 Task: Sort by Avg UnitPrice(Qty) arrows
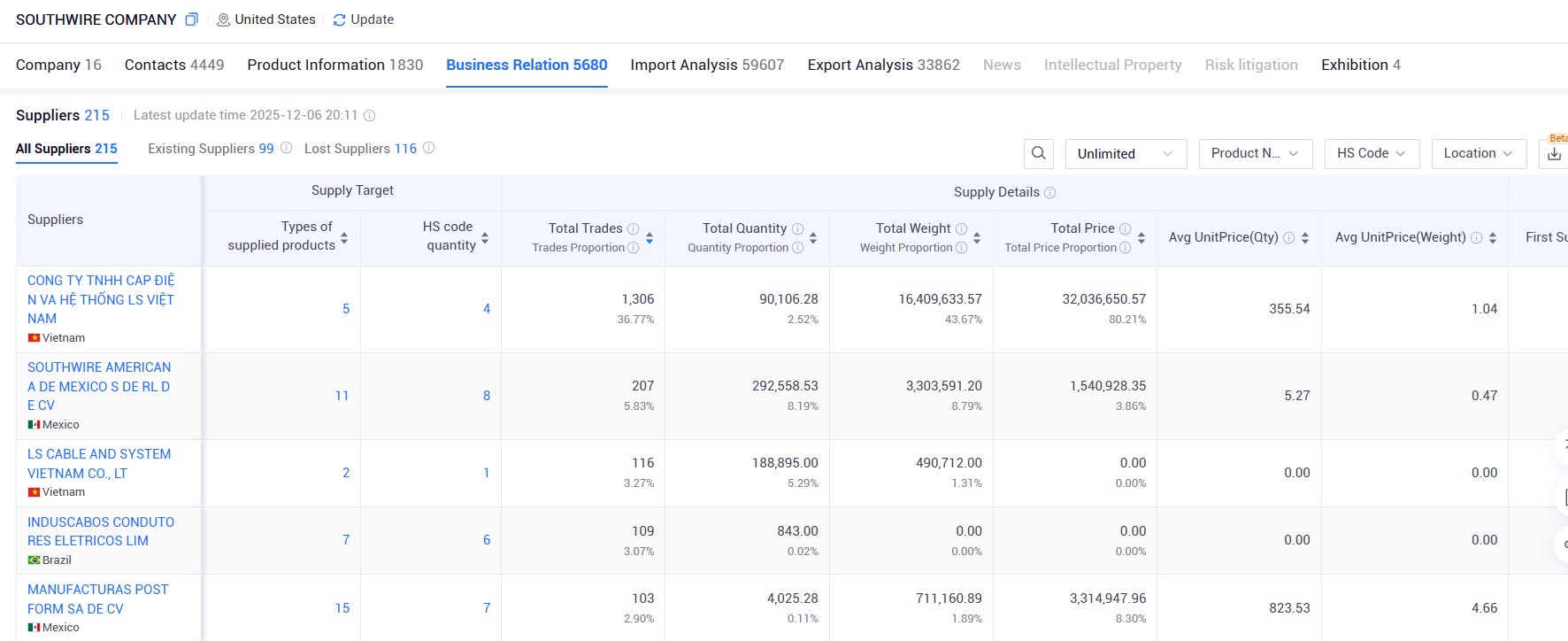click(1305, 238)
